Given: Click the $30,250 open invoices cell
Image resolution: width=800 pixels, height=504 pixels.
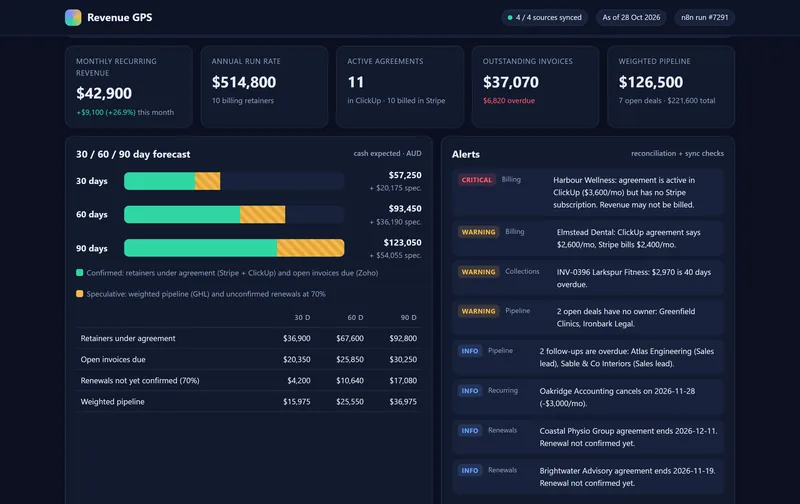Looking at the screenshot, I should click(403, 360).
